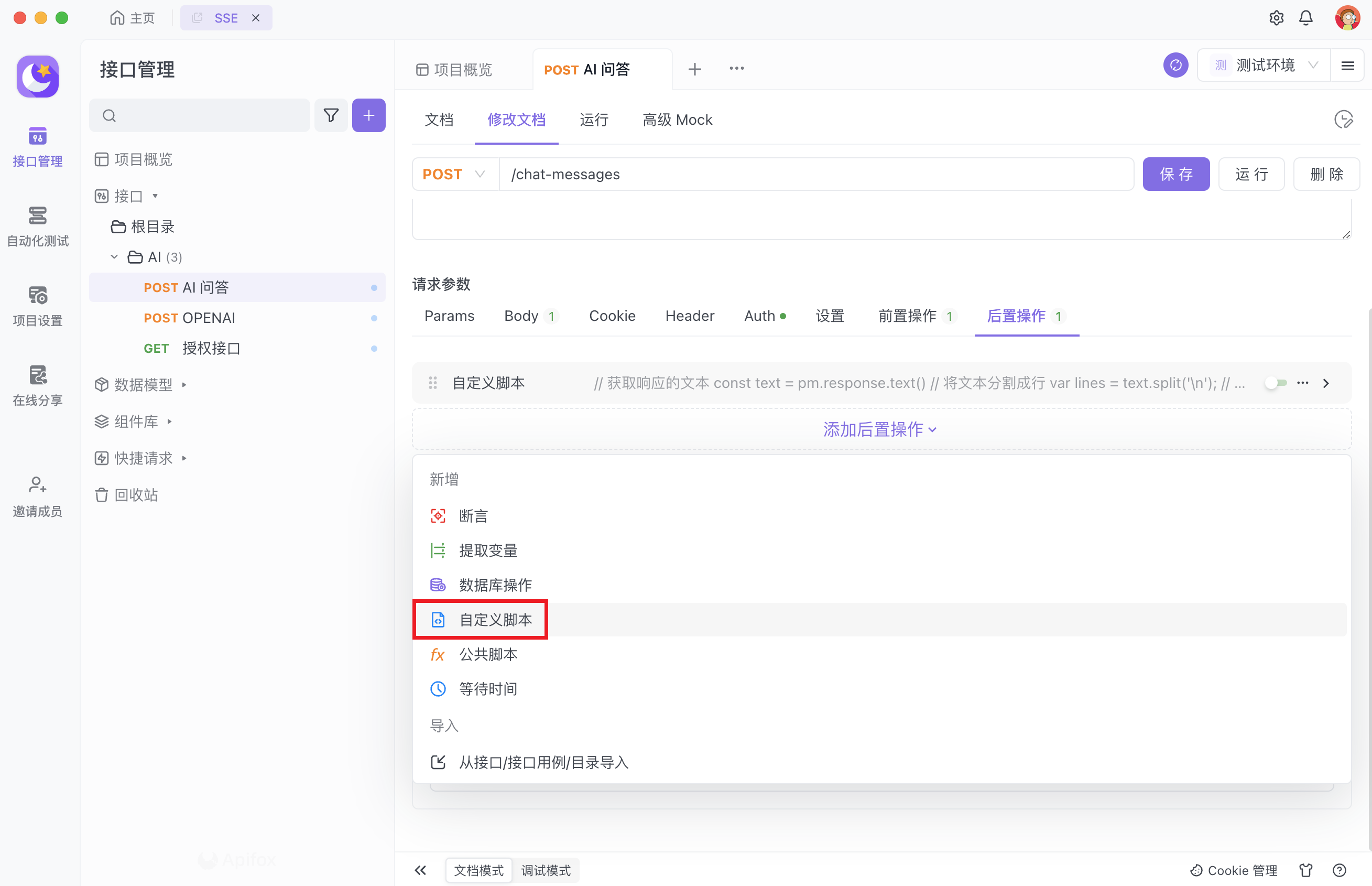Click the purple plus add button
This screenshot has height=886, width=1372.
click(368, 116)
